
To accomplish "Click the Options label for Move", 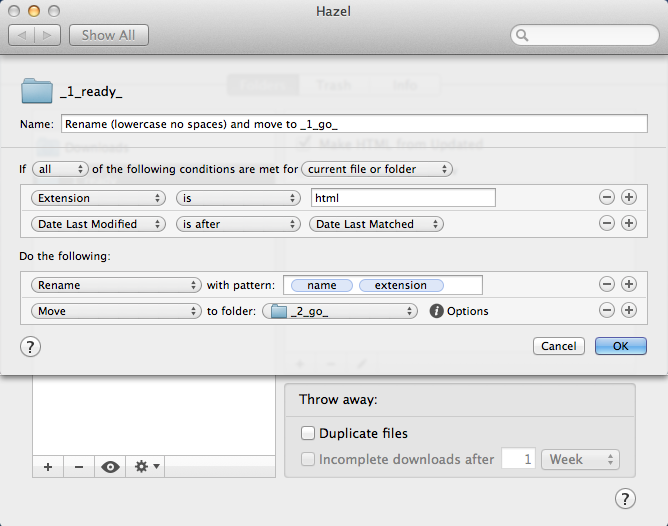I will (x=467, y=311).
